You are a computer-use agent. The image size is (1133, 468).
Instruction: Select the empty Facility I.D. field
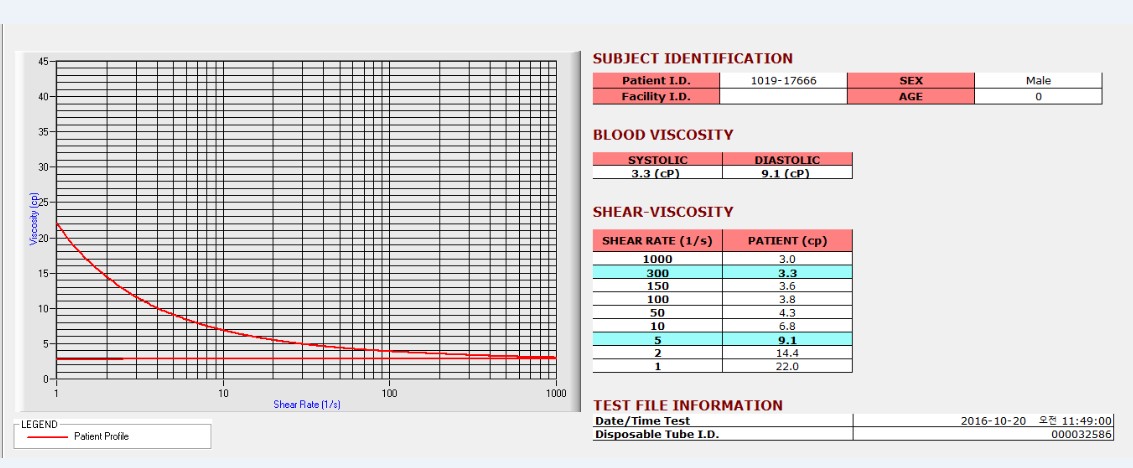tap(783, 96)
